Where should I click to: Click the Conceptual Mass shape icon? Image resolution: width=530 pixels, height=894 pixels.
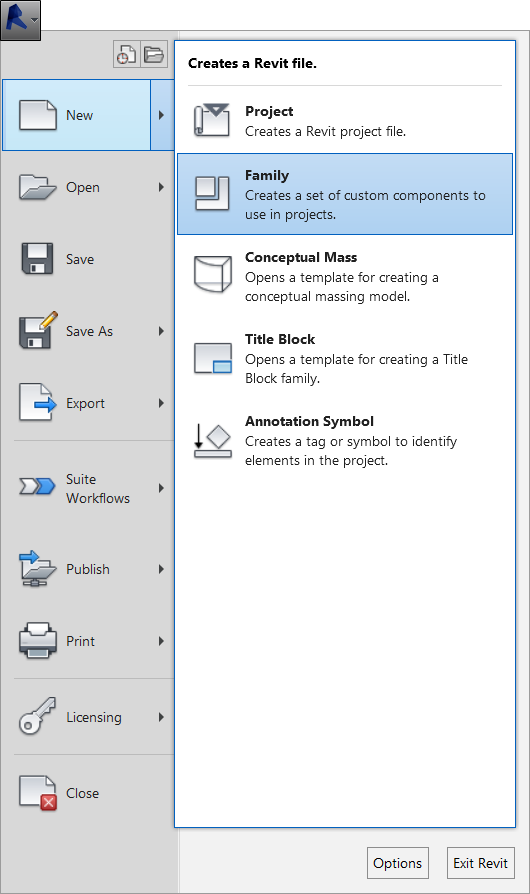(x=213, y=274)
